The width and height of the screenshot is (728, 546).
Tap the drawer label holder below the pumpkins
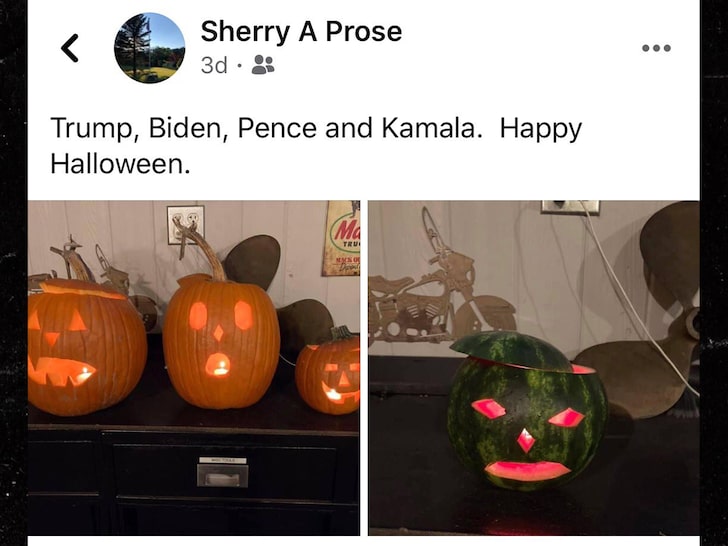222,472
